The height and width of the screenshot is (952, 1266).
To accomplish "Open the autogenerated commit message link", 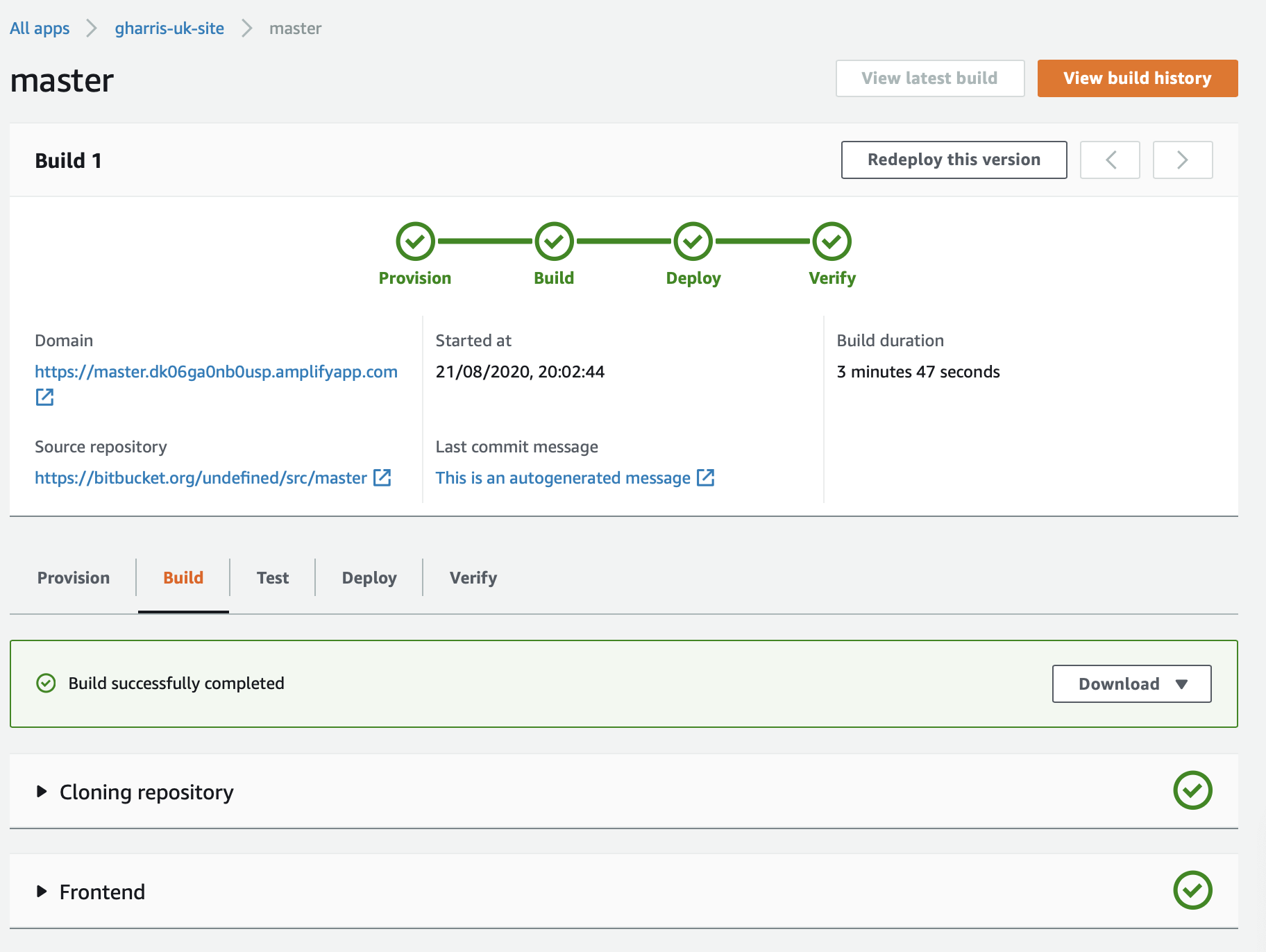I will 563,478.
